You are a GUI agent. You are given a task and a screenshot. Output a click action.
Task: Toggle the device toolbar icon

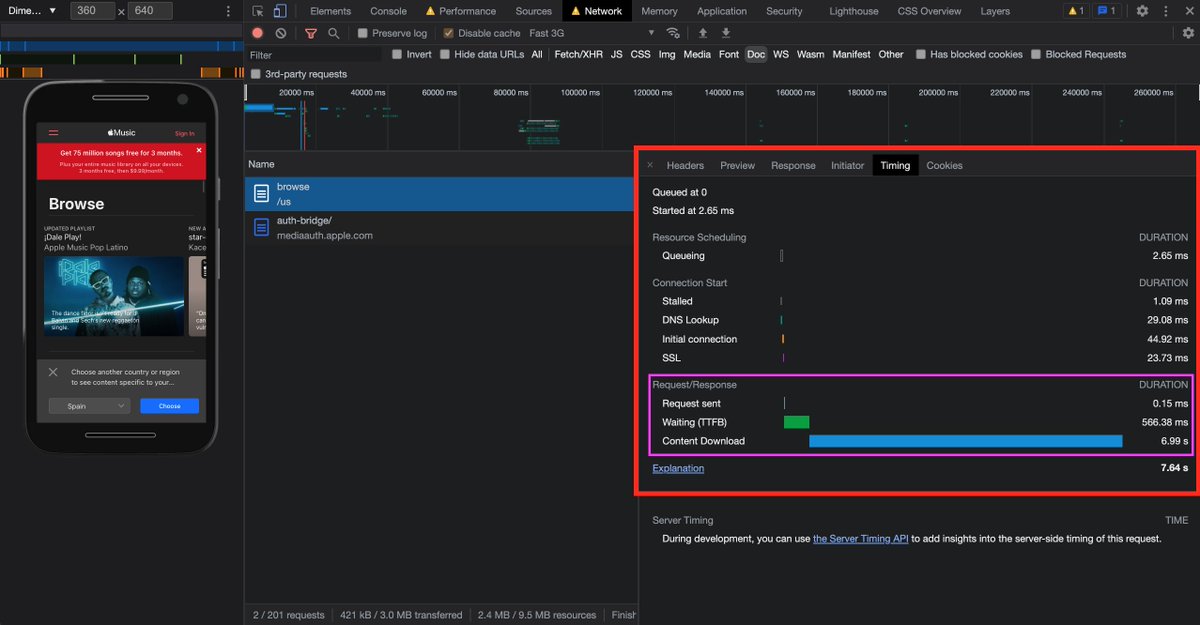click(x=280, y=11)
